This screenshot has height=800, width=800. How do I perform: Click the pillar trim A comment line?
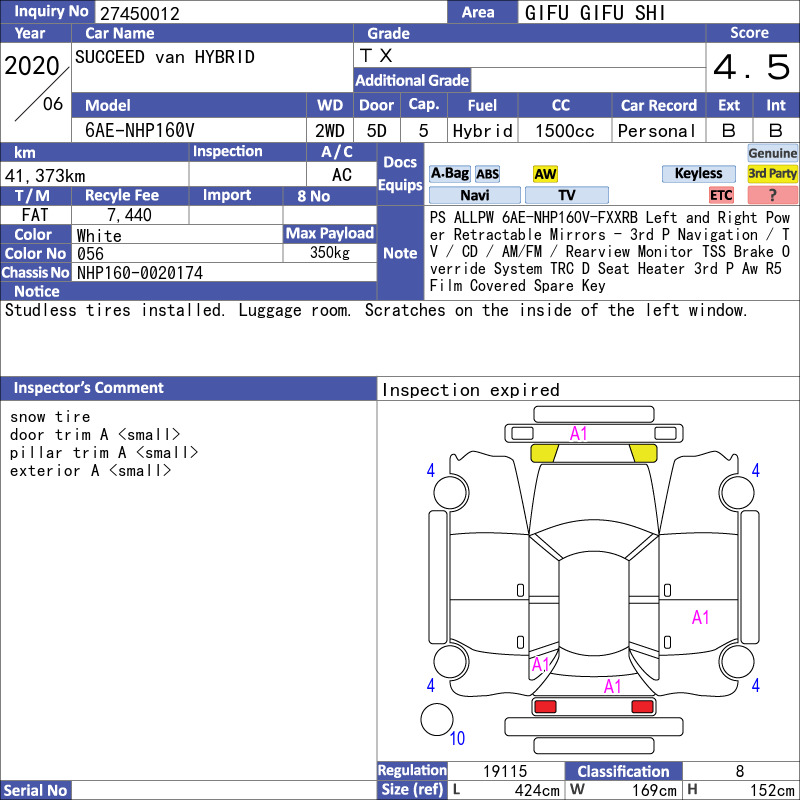coord(104,453)
